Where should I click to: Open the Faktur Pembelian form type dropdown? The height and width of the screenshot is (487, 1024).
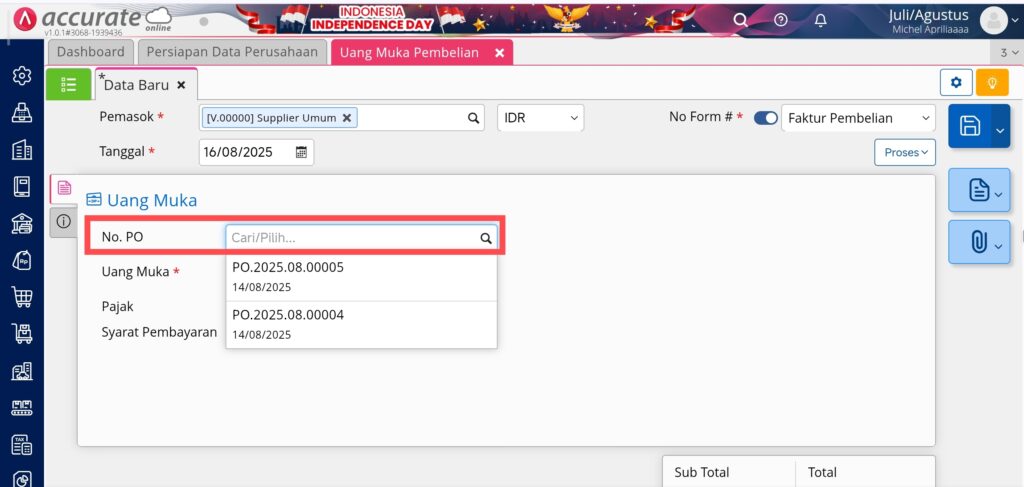858,118
